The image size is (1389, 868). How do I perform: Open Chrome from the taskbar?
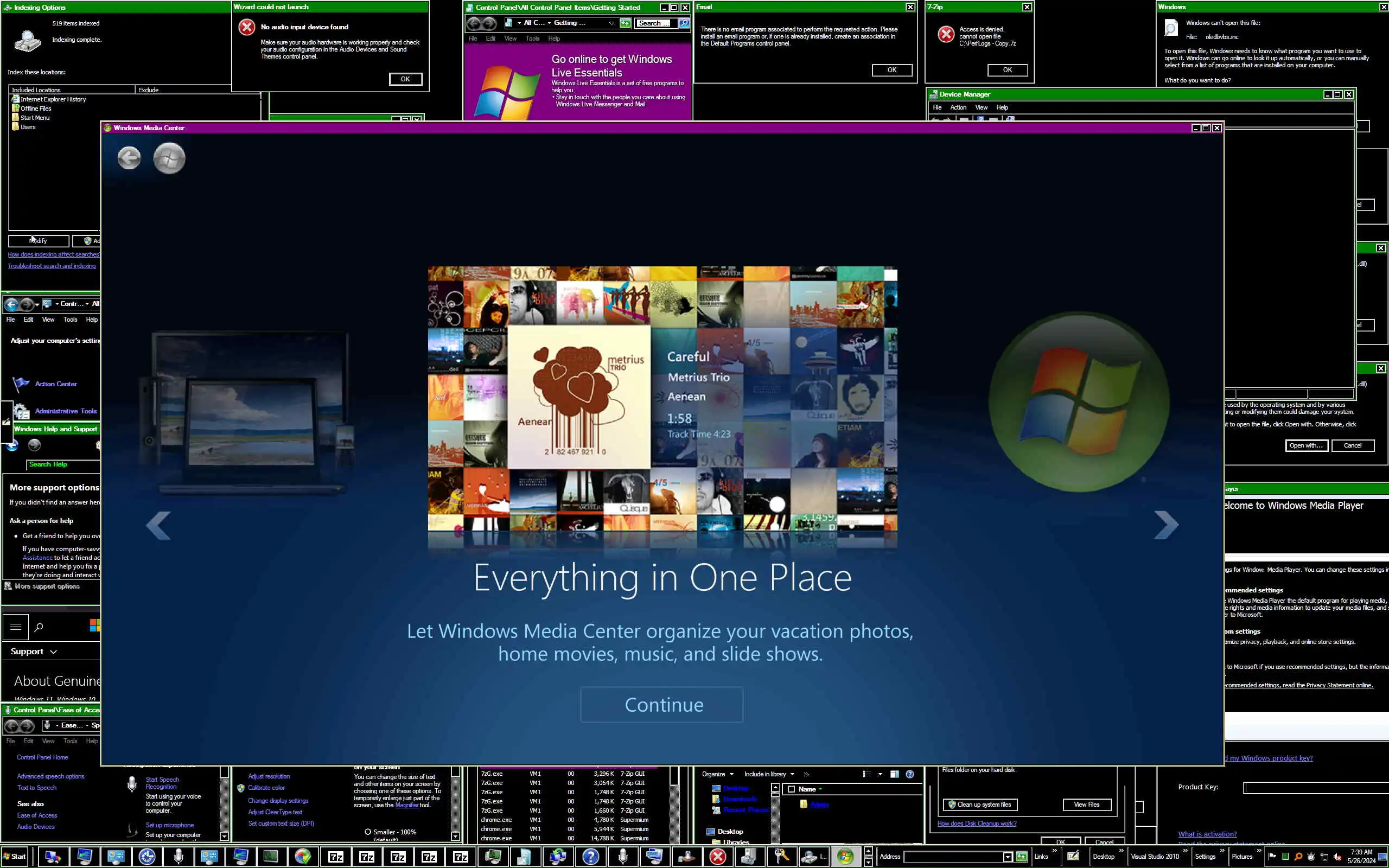(302, 857)
